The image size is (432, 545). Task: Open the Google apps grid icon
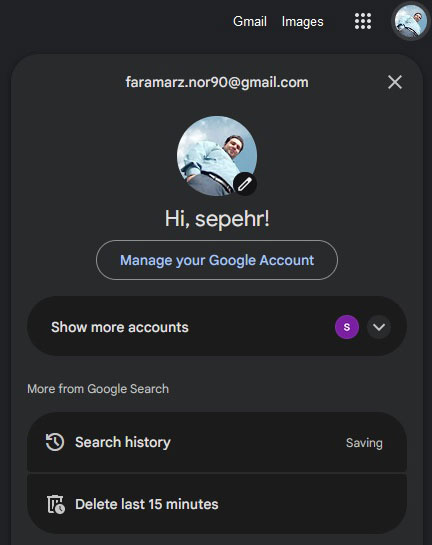tap(363, 21)
